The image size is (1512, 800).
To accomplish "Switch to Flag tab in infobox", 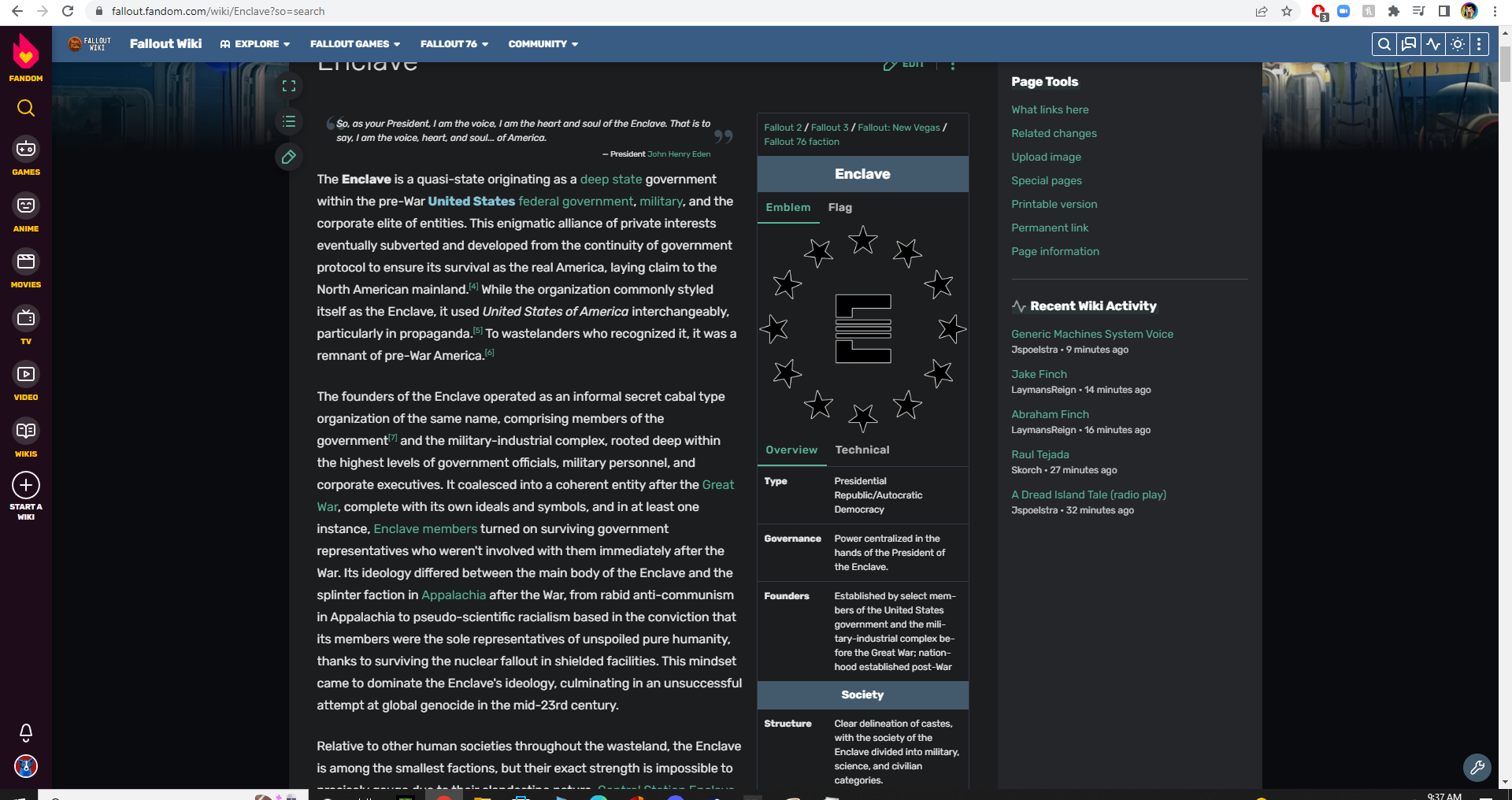I will (840, 207).
